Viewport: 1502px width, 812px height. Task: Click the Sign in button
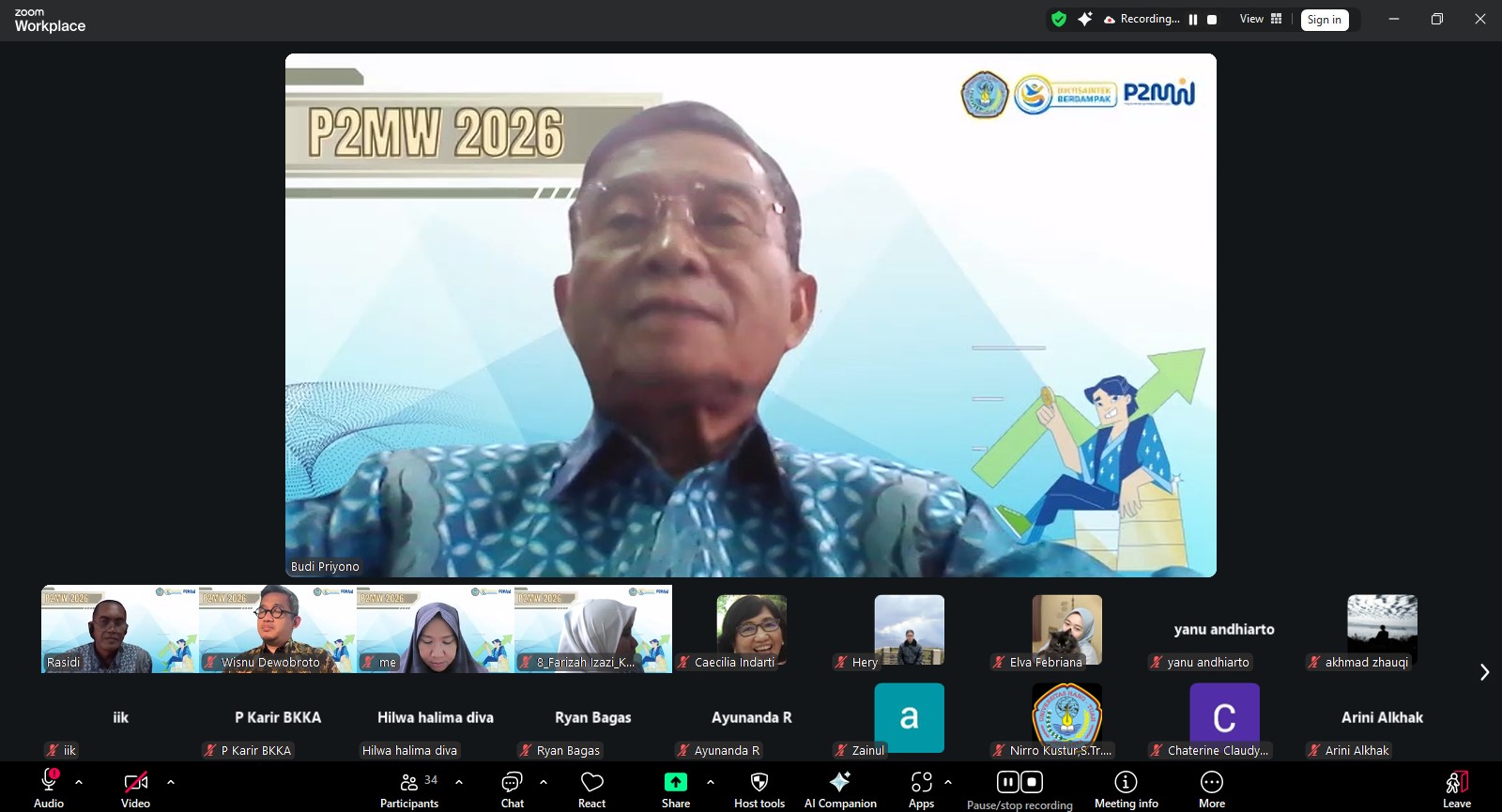click(x=1324, y=20)
